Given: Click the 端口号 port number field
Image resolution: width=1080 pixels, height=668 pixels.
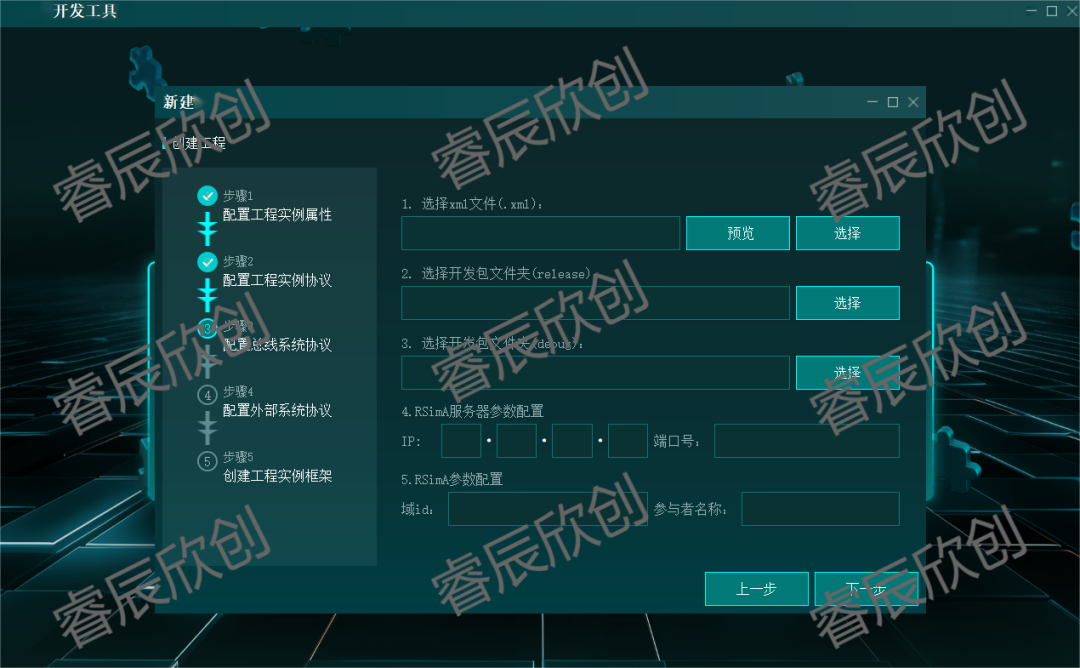Looking at the screenshot, I should coord(806,441).
